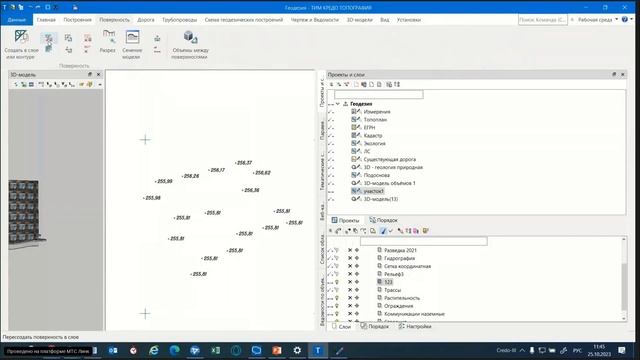The height and width of the screenshot is (360, 640).
Task: Pin the 3D-модель panel
Action: (x=90, y=74)
